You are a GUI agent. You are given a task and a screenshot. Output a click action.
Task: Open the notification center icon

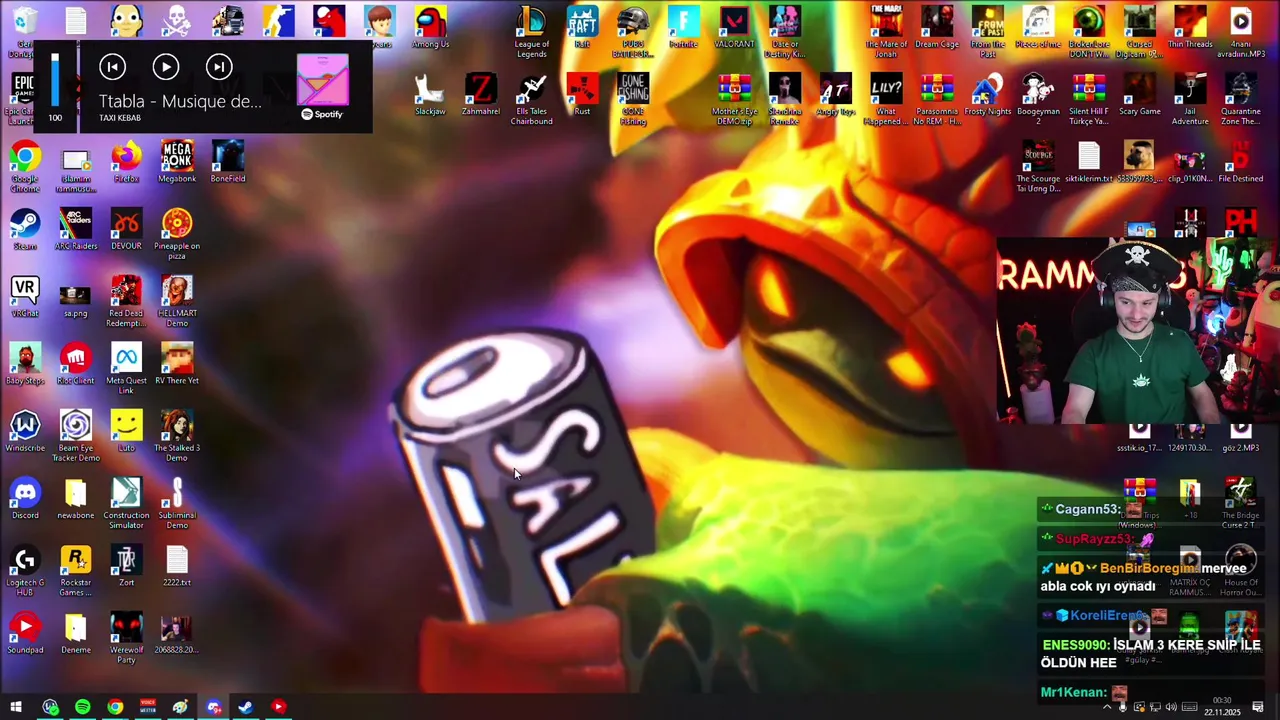[x=1258, y=707]
